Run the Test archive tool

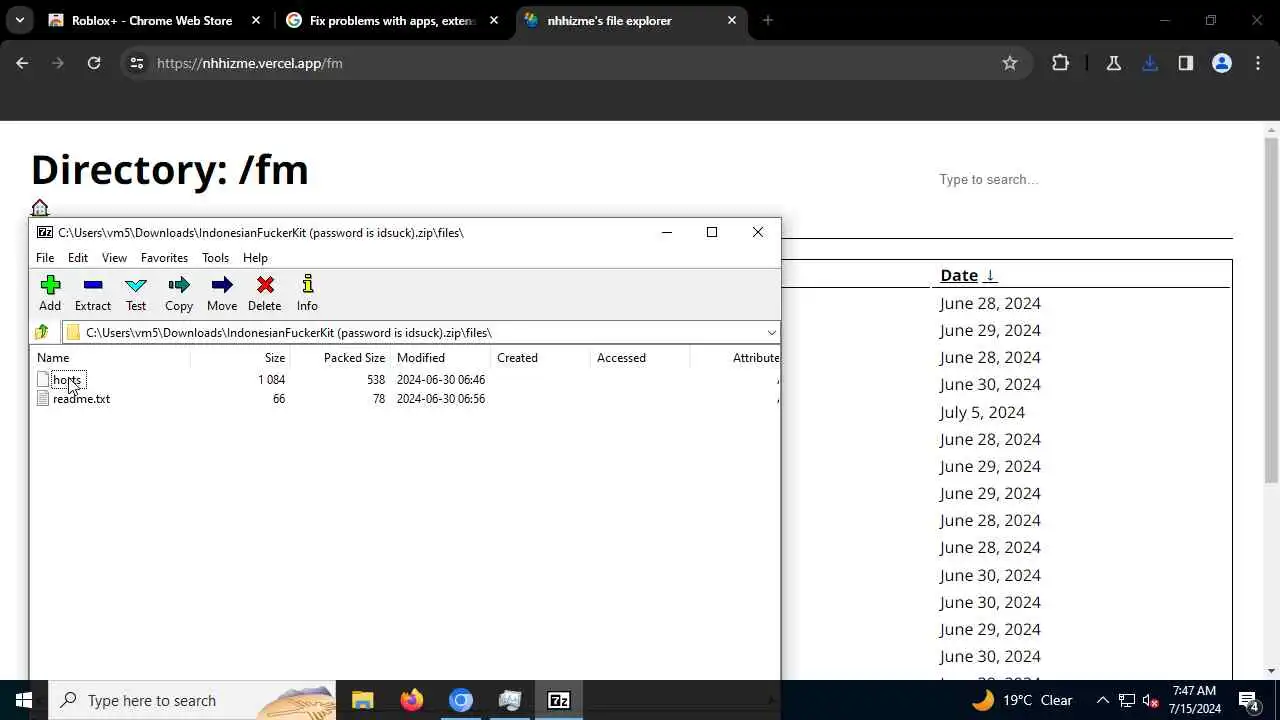point(136,294)
